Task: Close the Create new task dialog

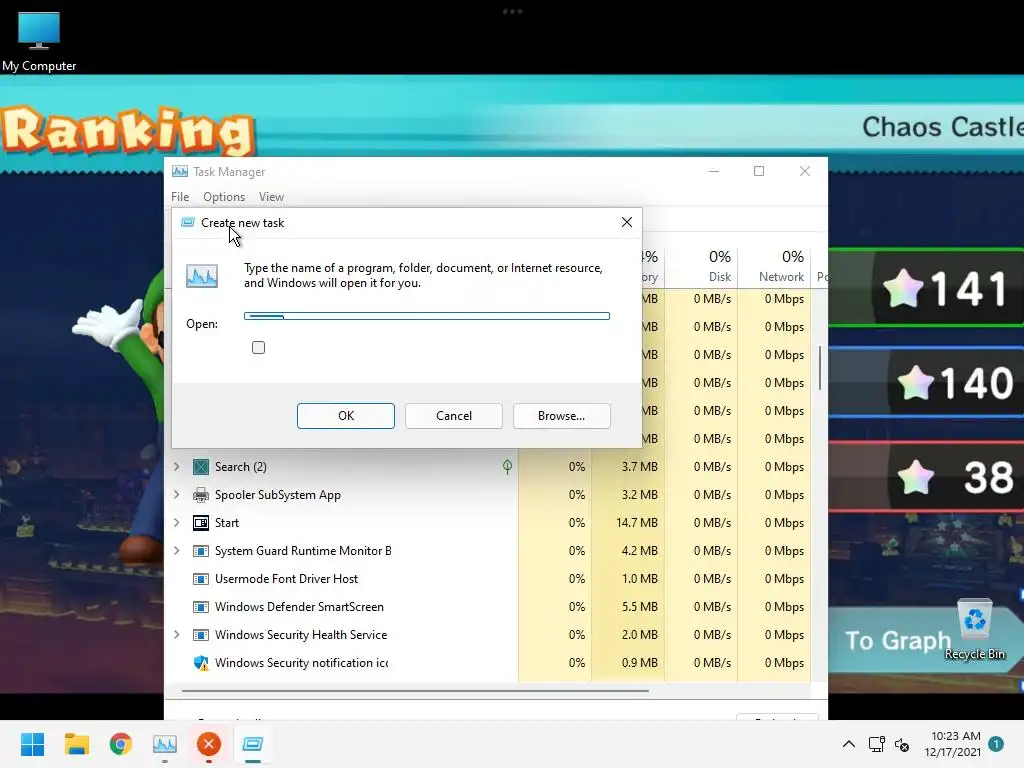Action: click(627, 222)
